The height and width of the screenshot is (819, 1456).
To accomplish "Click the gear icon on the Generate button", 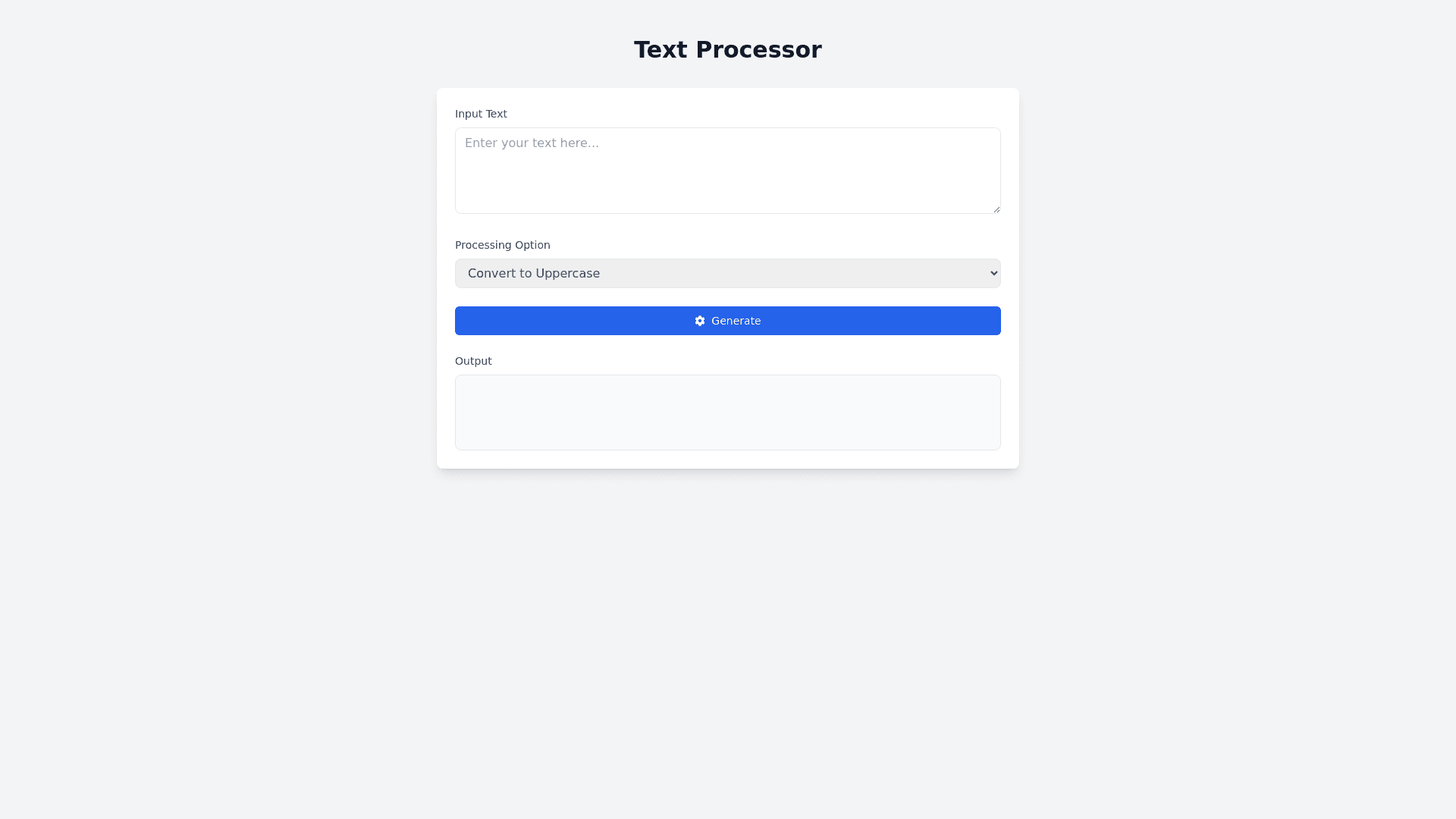I will [699, 321].
